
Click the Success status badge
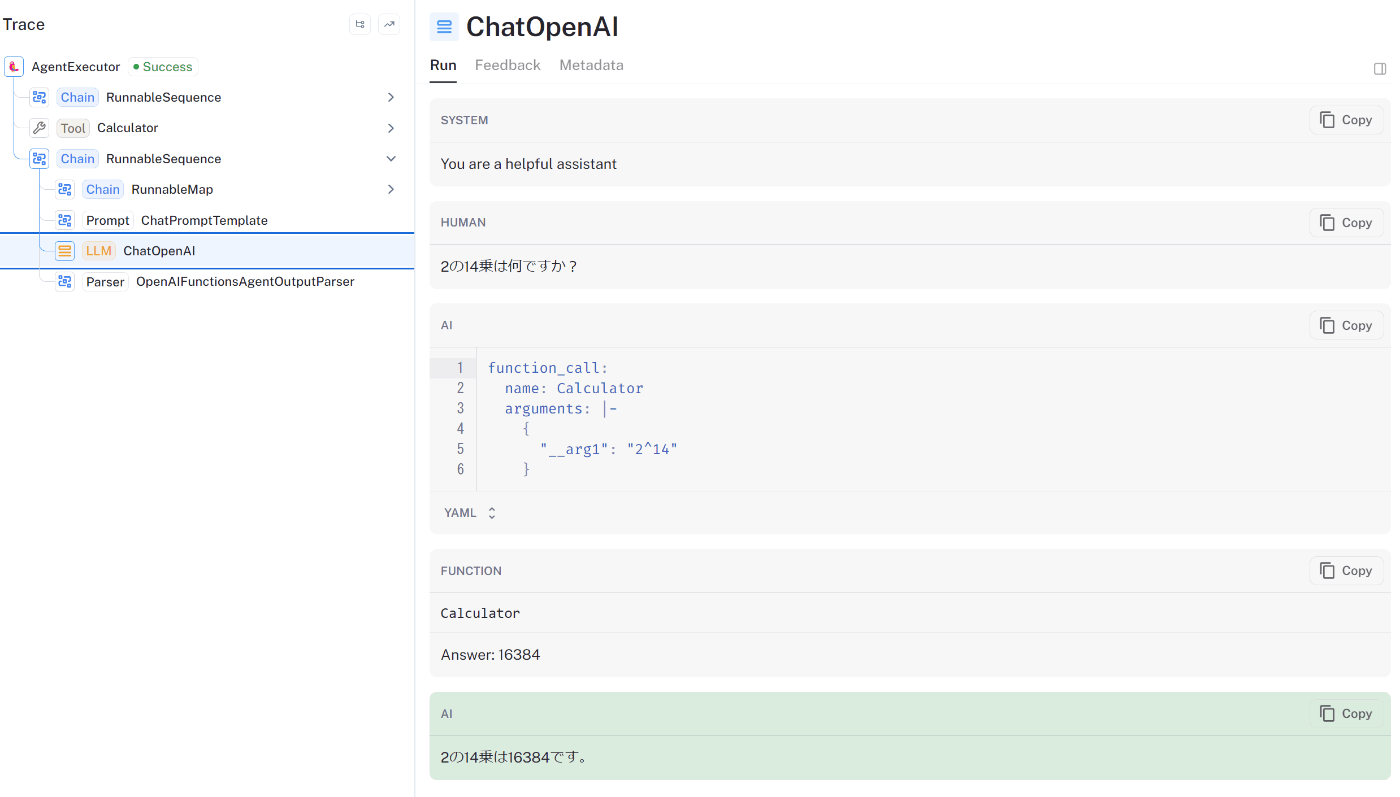pyautogui.click(x=162, y=67)
